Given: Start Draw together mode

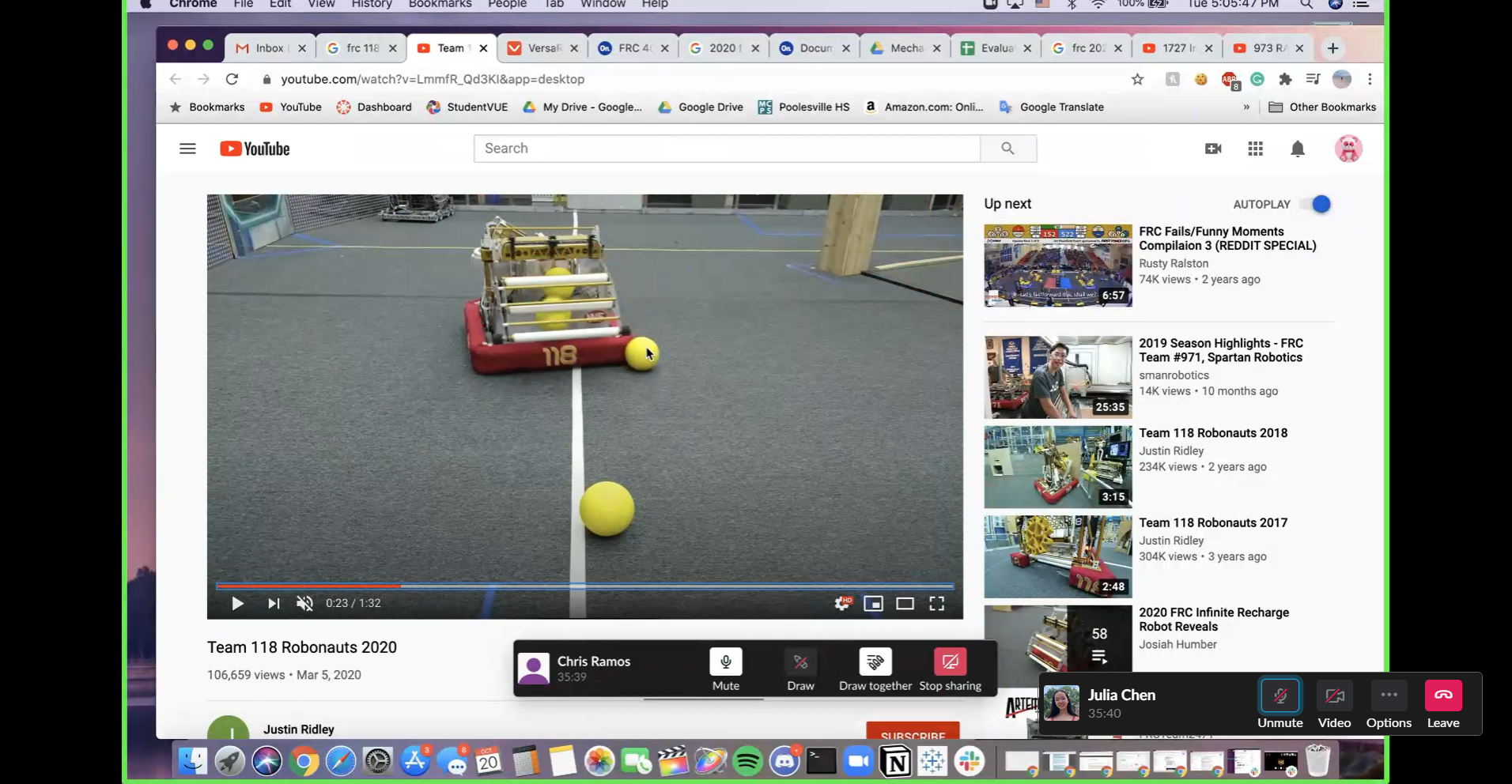Looking at the screenshot, I should click(x=875, y=670).
